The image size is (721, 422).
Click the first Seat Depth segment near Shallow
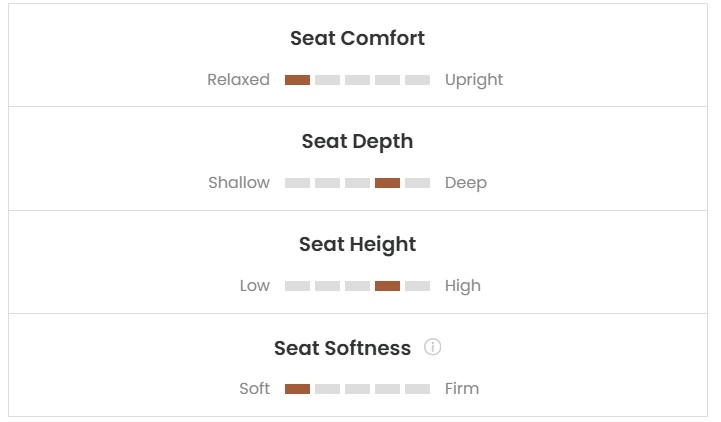point(297,183)
